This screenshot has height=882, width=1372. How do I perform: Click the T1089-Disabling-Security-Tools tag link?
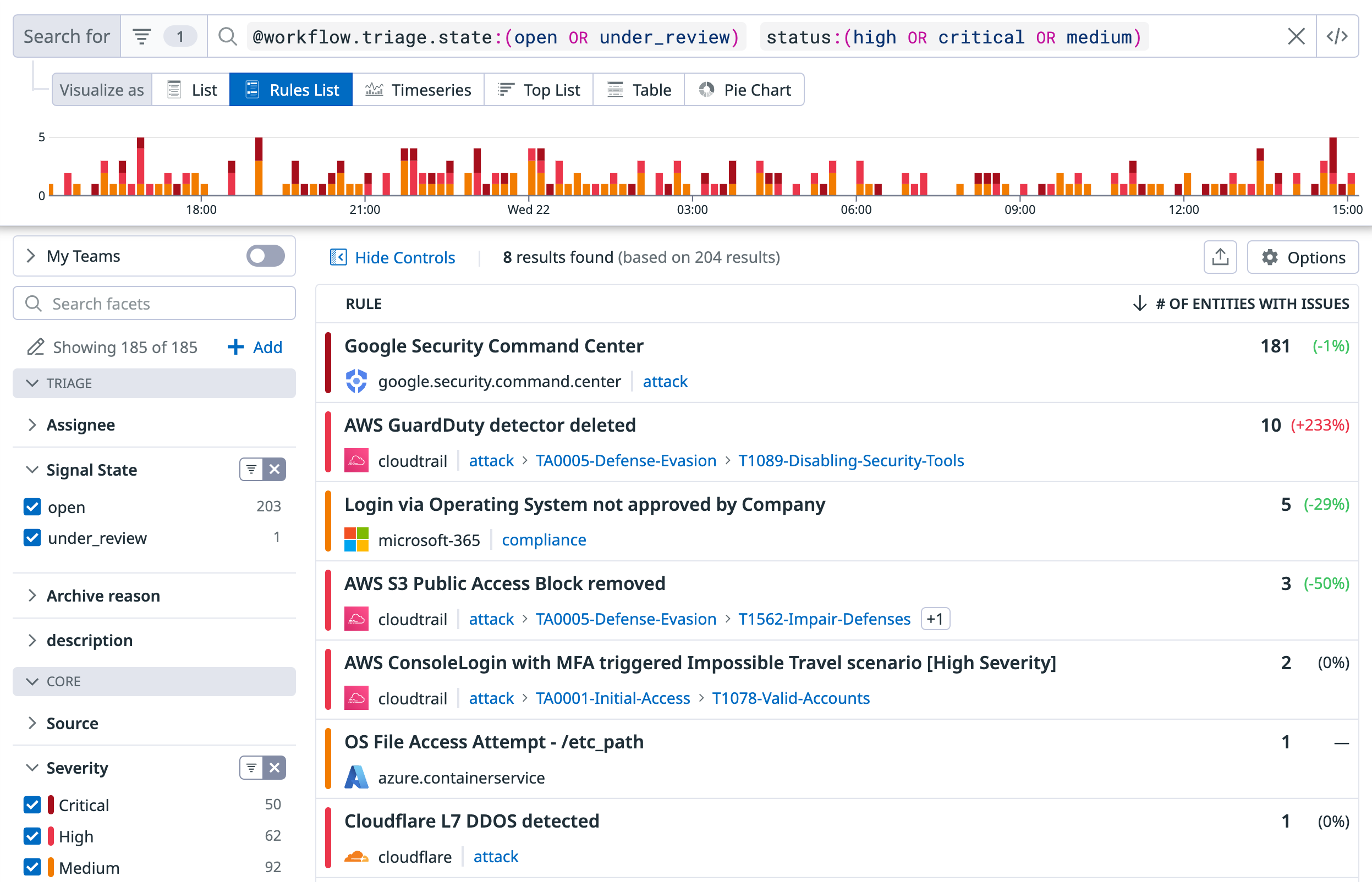click(x=850, y=460)
